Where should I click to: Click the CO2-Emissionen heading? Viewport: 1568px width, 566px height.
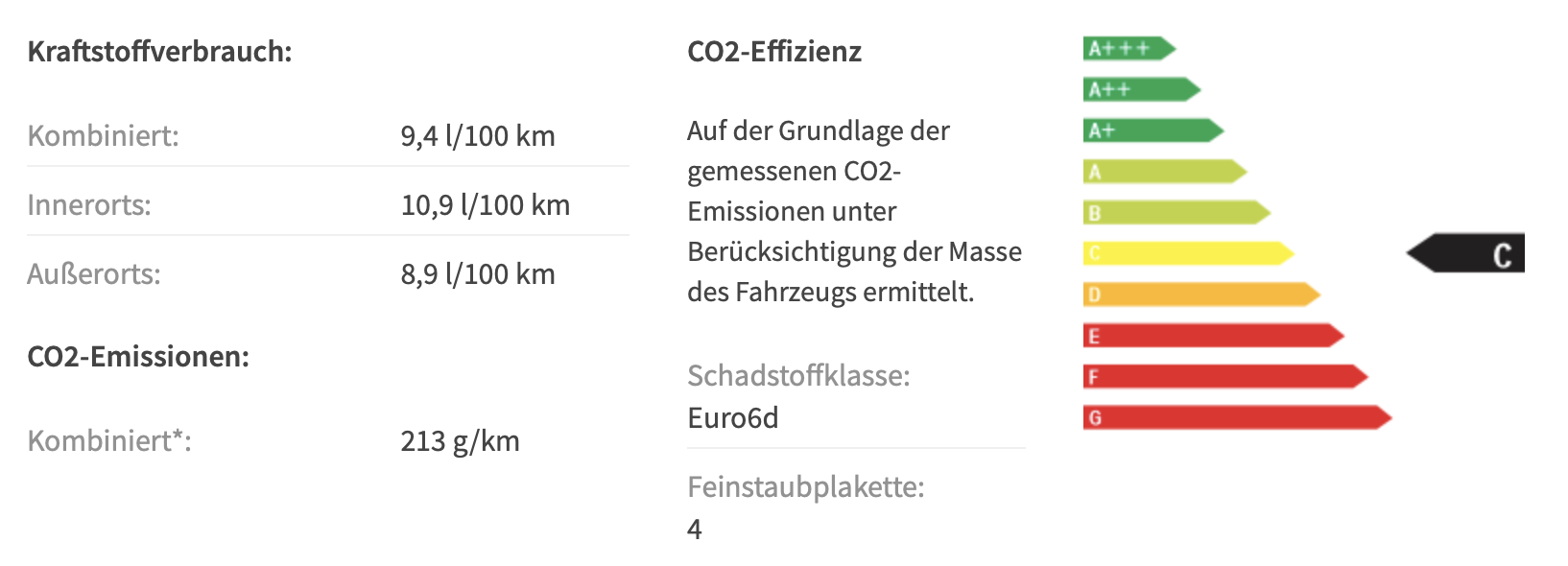(138, 357)
